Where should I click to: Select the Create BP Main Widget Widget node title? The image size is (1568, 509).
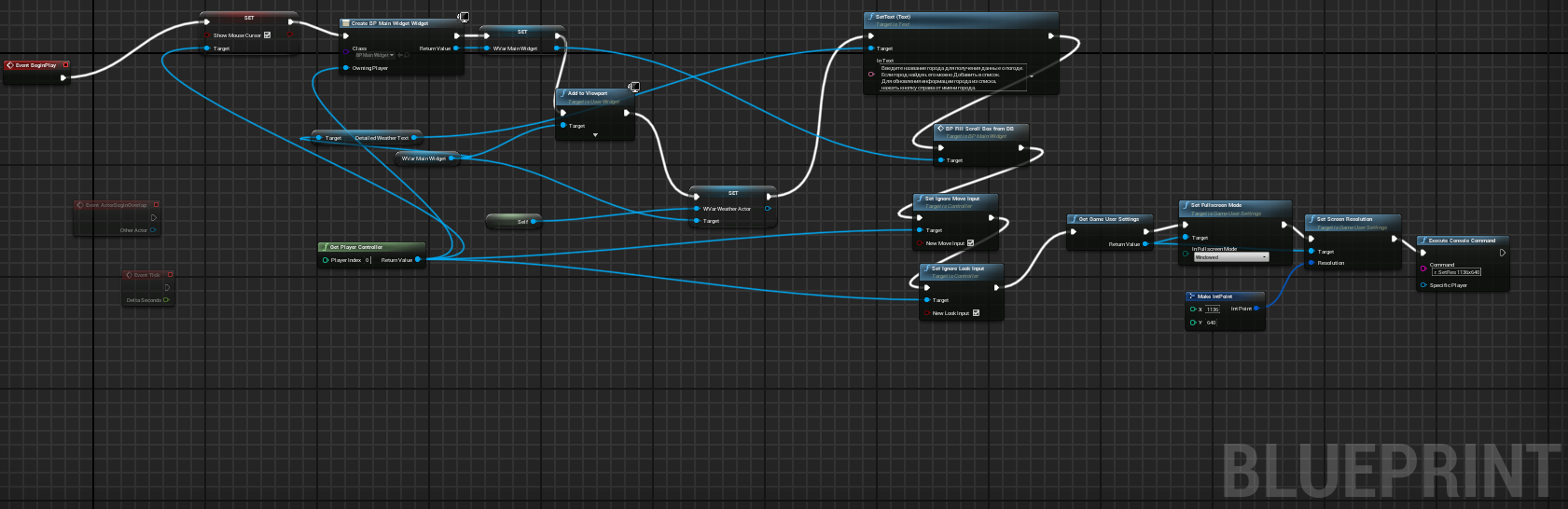pos(390,23)
